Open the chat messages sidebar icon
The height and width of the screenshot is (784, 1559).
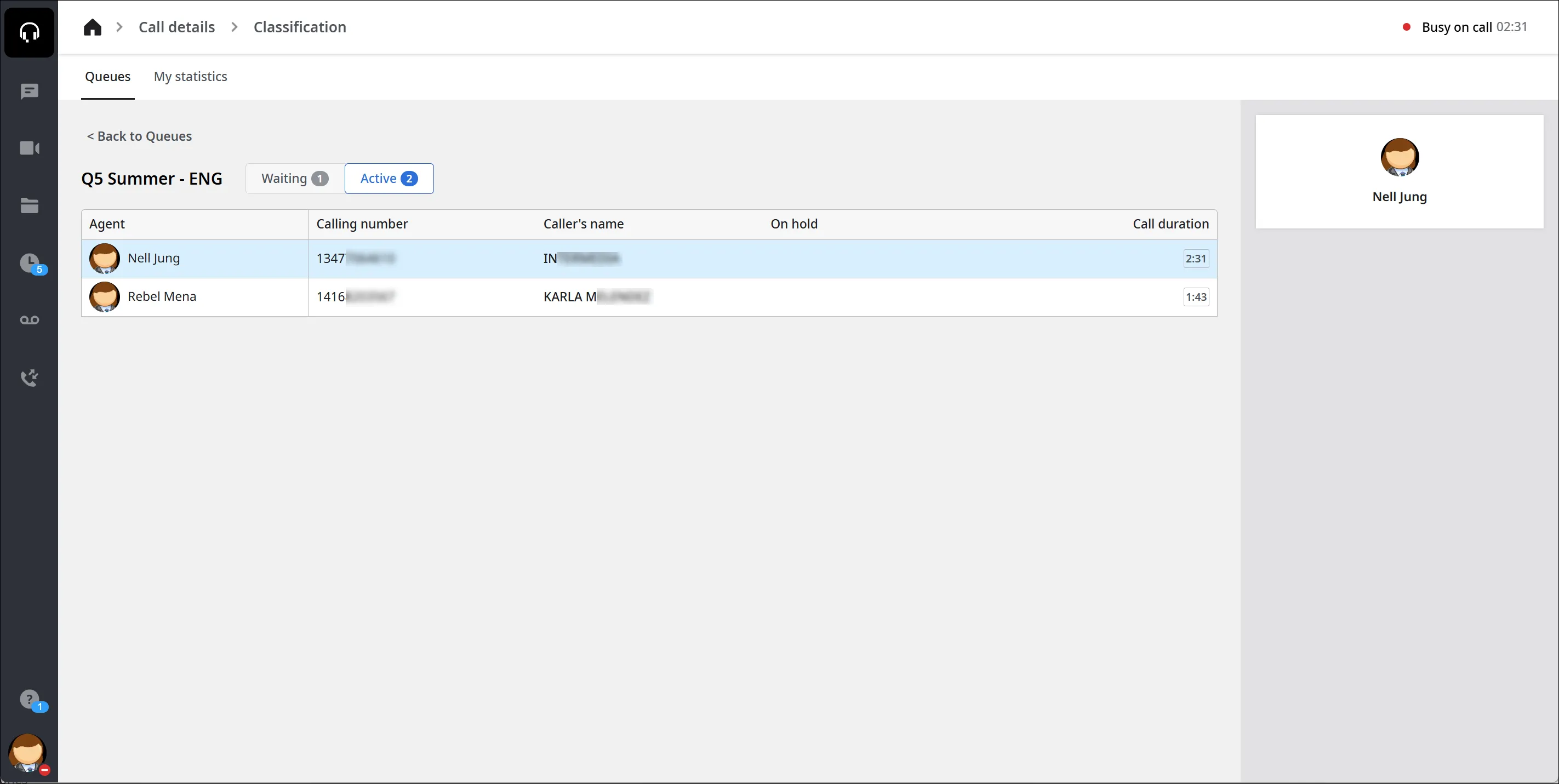29,91
